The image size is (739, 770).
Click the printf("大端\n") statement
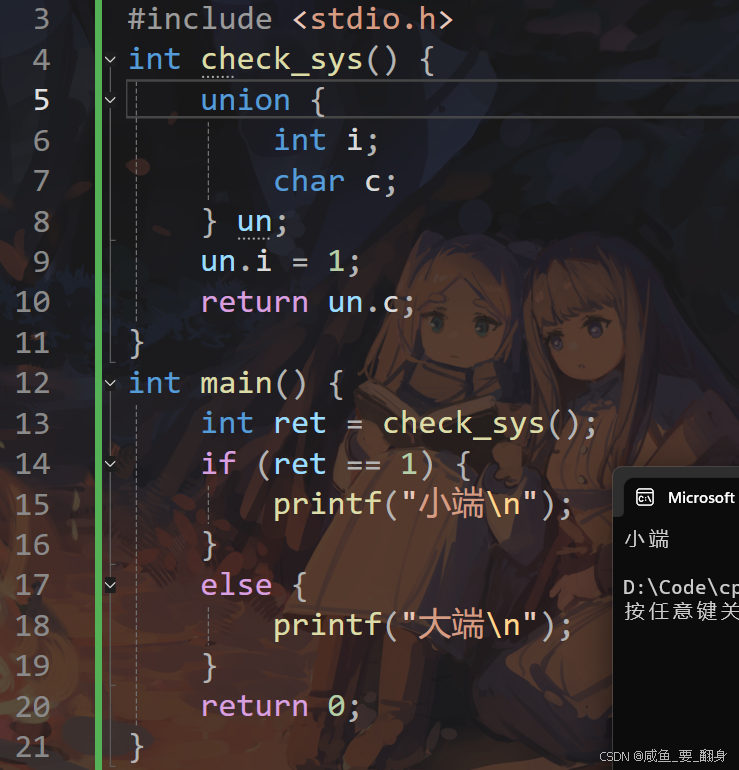pyautogui.click(x=423, y=626)
